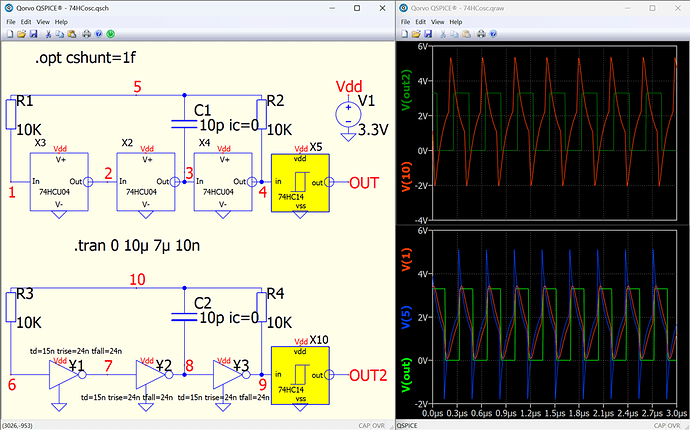Viewport: 690px width, 430px height.
Task: Click New file icon in schematic window
Action: pos(10,34)
